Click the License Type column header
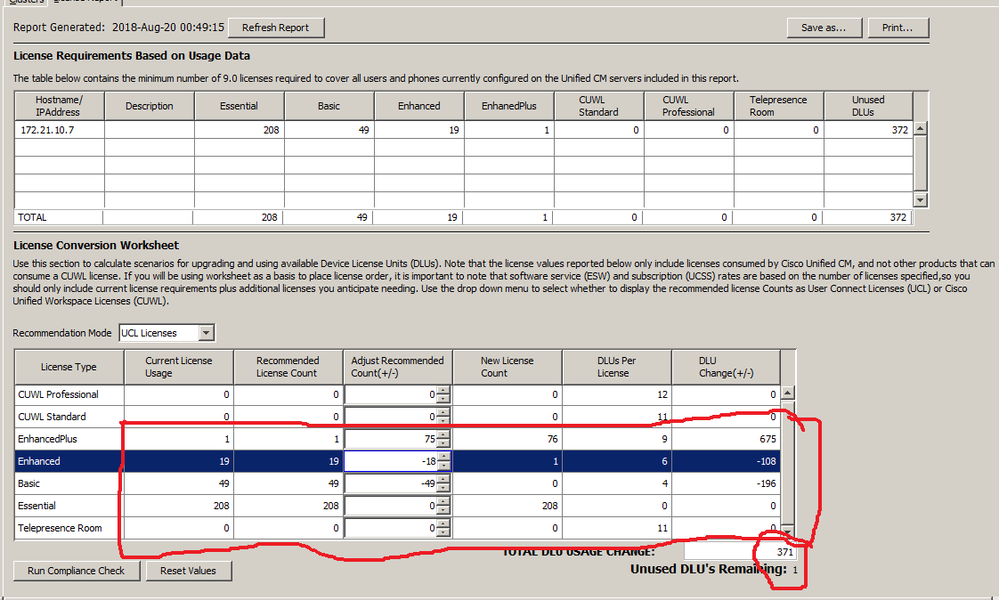999x600 pixels. (69, 367)
